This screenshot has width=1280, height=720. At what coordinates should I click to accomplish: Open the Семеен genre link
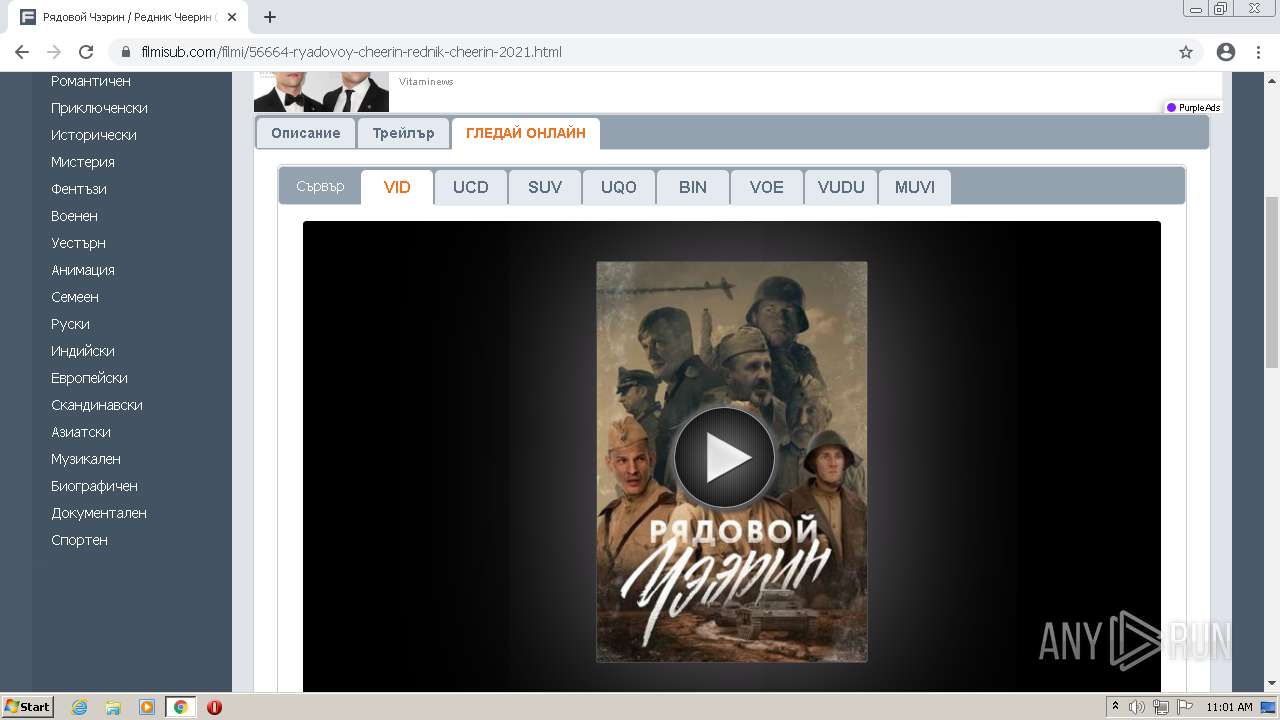tap(75, 297)
